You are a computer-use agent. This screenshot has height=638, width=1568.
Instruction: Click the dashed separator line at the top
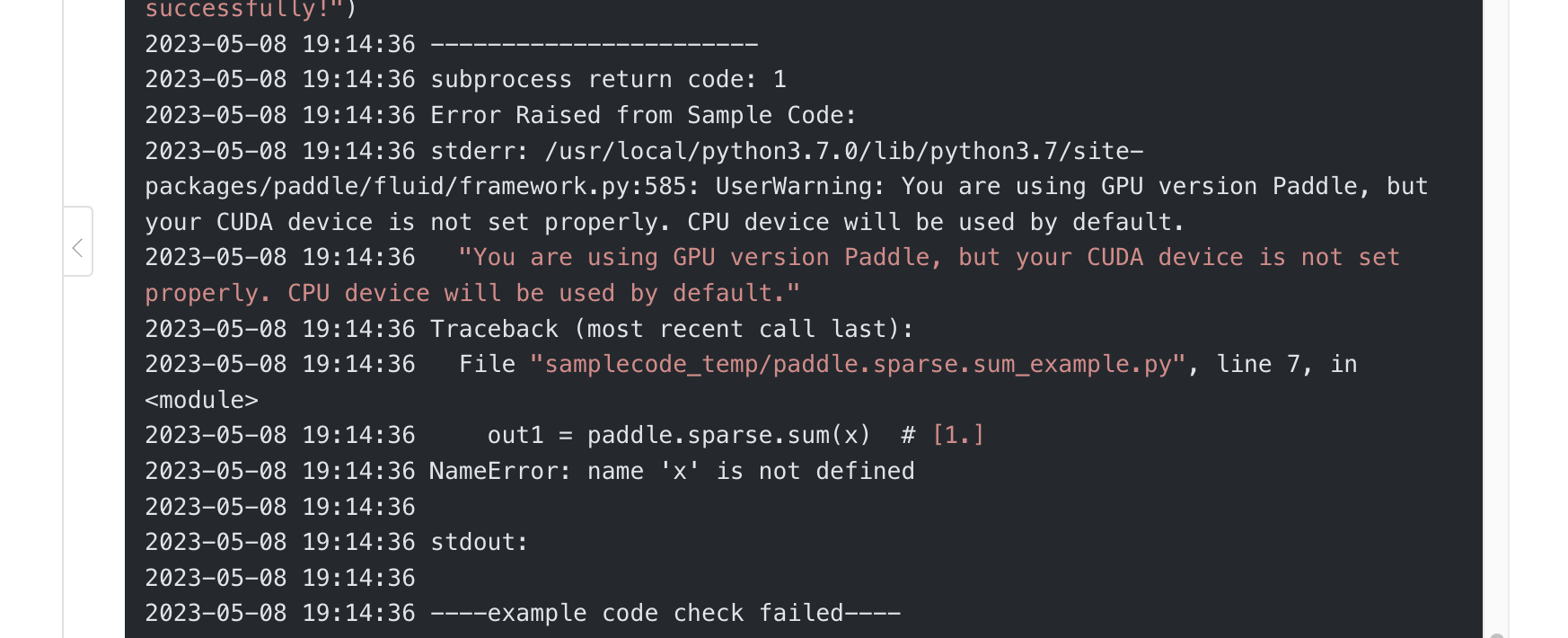(x=594, y=44)
